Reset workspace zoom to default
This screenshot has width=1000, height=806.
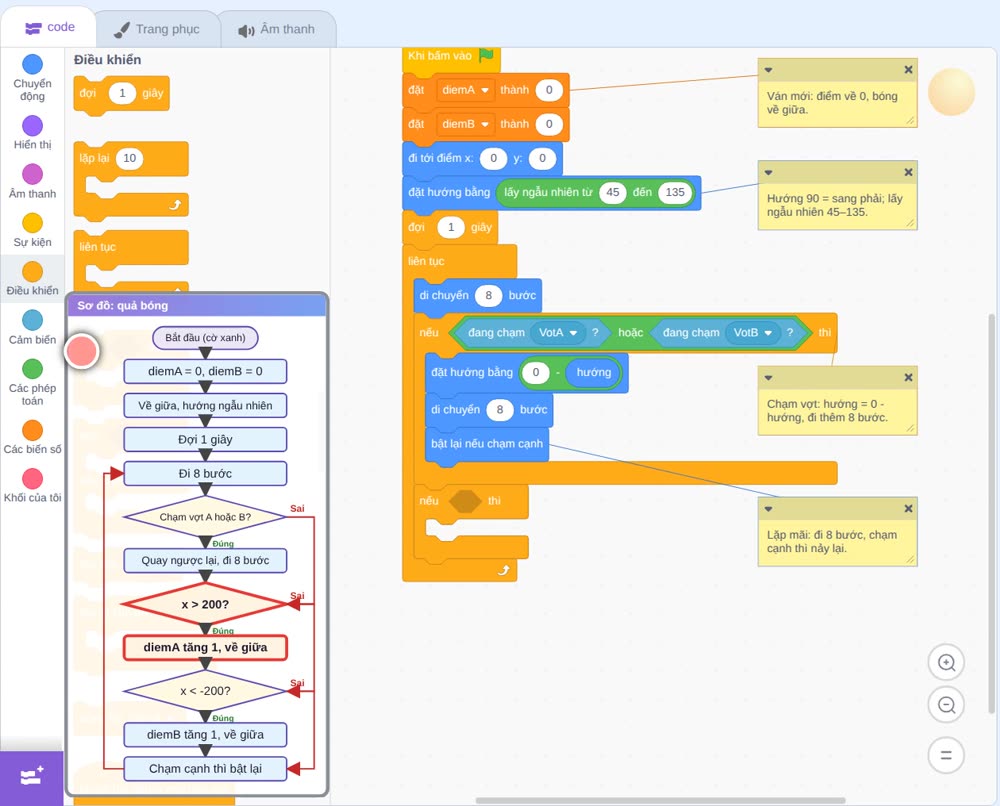[946, 755]
